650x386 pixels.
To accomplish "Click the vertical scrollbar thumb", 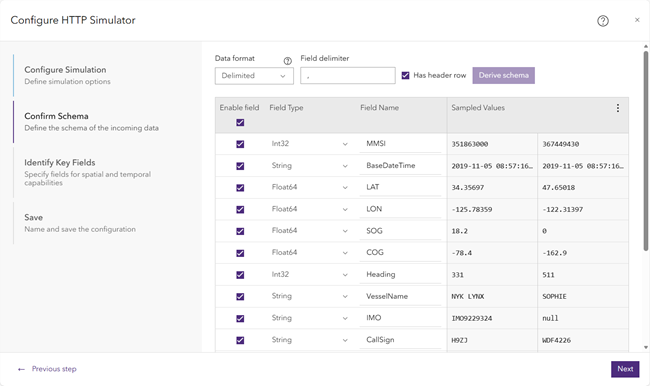I will 646,151.
